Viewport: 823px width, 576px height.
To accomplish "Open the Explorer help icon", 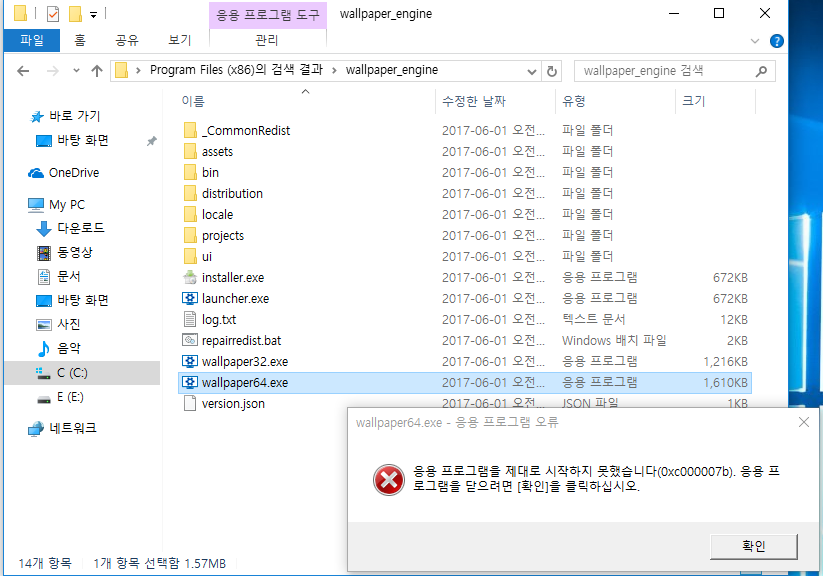I will pyautogui.click(x=777, y=41).
